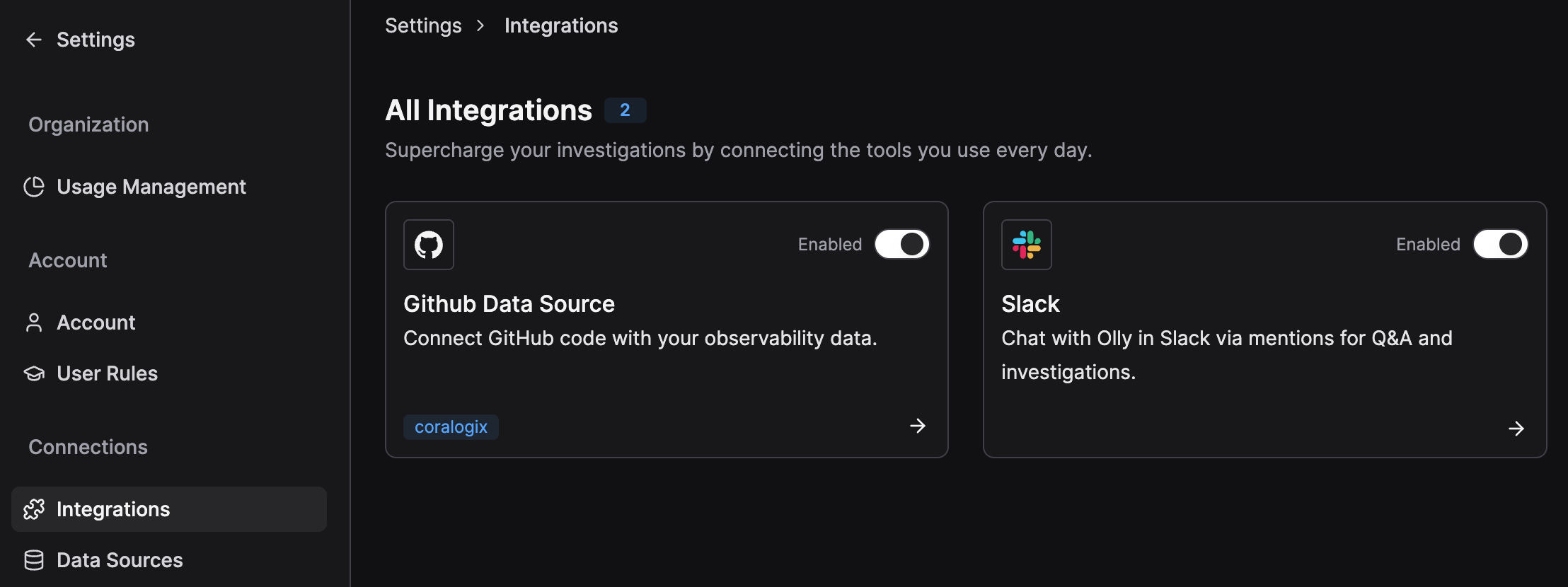
Task: Click the Github Data Source title
Action: pyautogui.click(x=509, y=304)
